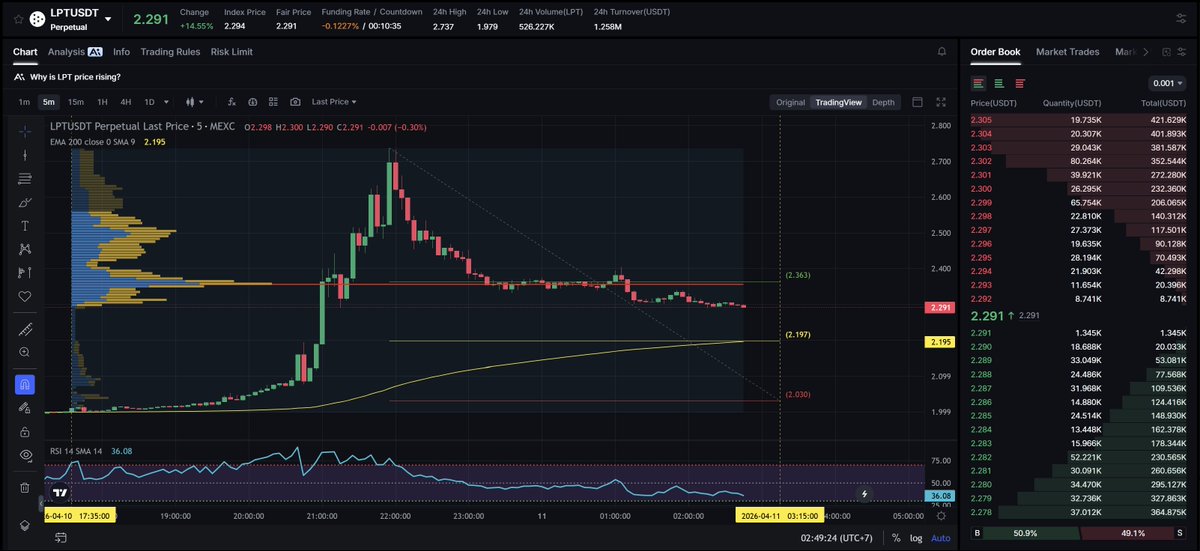
Task: Click the lightning bolt icon near RSI
Action: pos(865,493)
